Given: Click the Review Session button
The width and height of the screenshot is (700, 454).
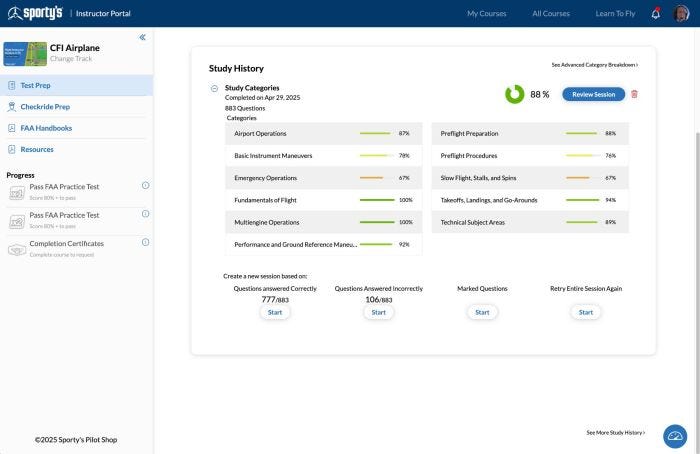Looking at the screenshot, I should (x=593, y=94).
